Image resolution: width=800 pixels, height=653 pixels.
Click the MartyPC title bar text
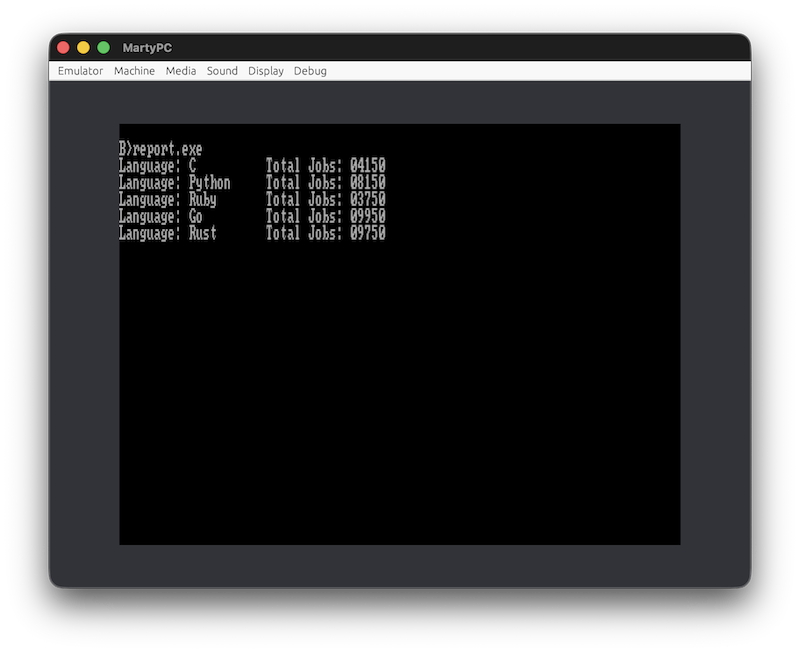pyautogui.click(x=147, y=48)
